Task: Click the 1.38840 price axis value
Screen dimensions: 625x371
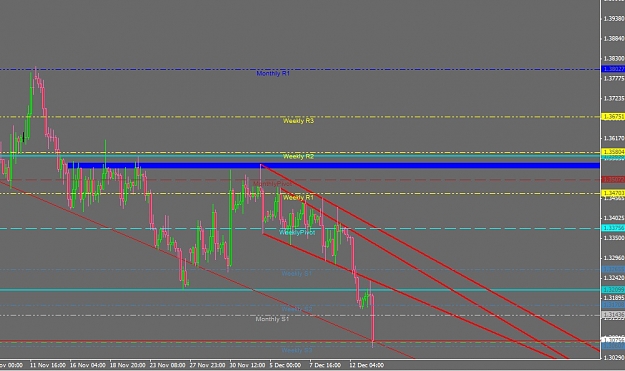Action: [x=614, y=39]
